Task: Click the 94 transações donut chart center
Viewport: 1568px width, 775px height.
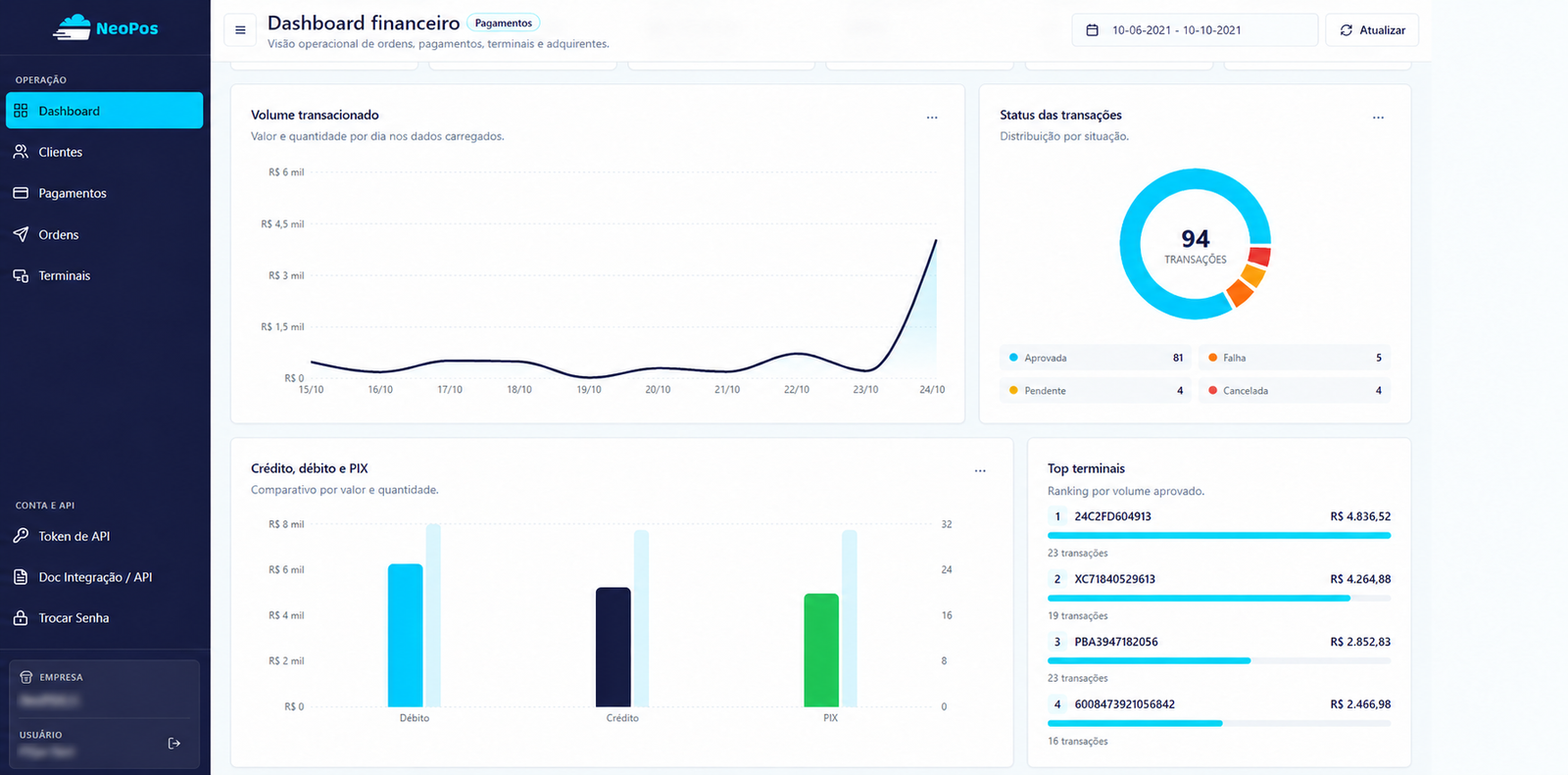Action: (x=1196, y=245)
